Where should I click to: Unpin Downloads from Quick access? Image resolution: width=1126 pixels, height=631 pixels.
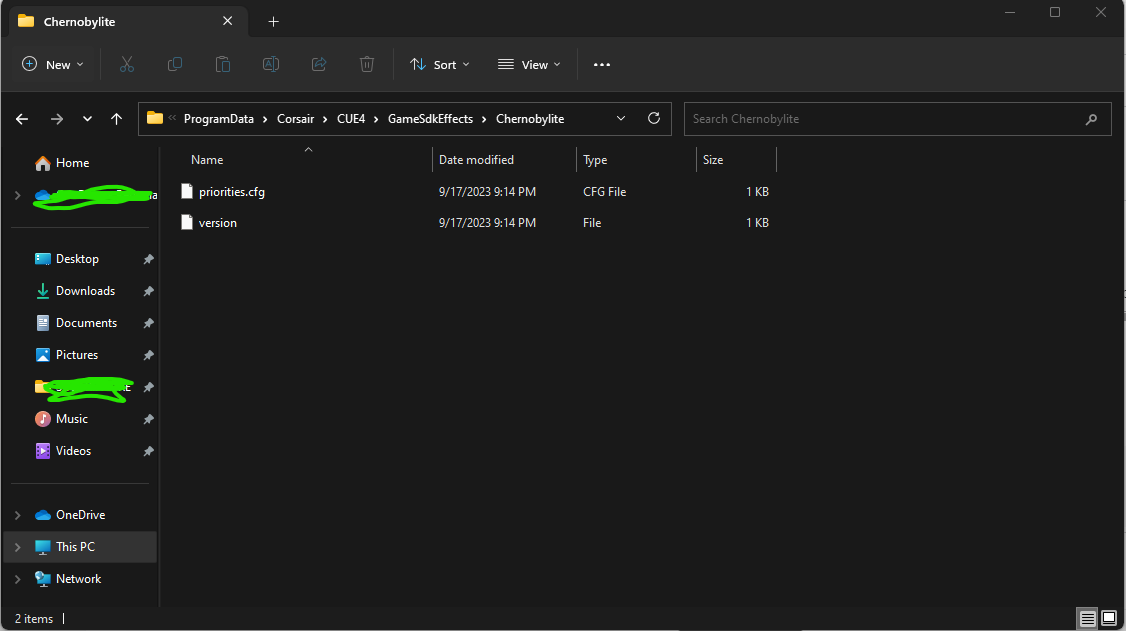(x=149, y=291)
